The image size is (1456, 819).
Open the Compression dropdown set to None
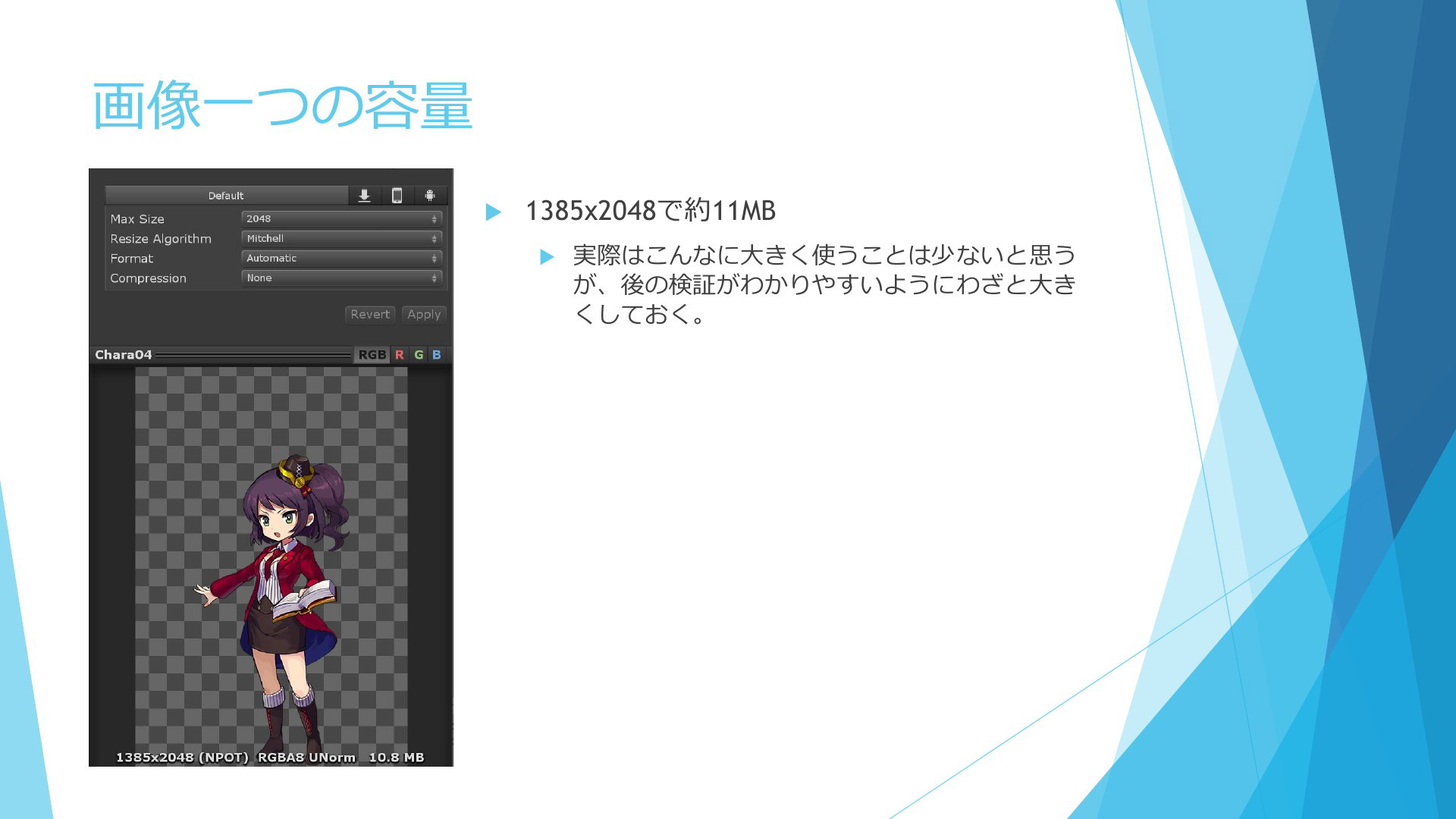pos(341,278)
